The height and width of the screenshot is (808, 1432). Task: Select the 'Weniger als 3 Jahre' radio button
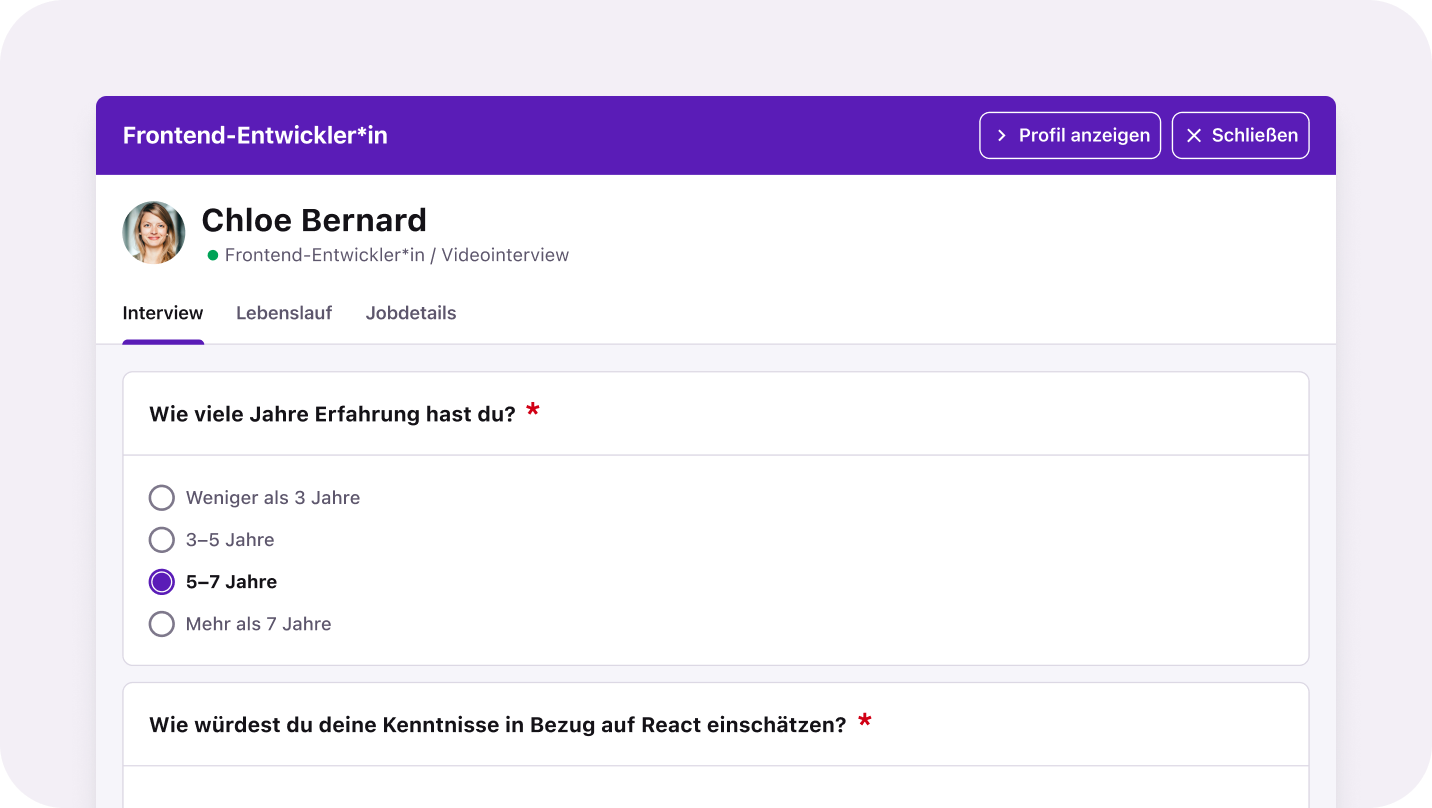162,498
